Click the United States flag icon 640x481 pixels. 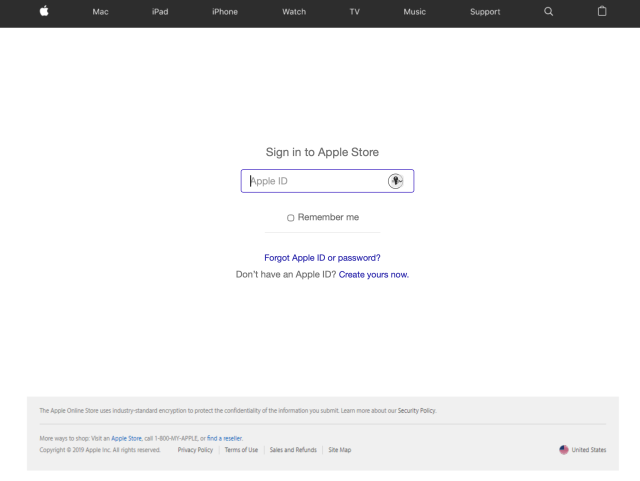click(564, 450)
